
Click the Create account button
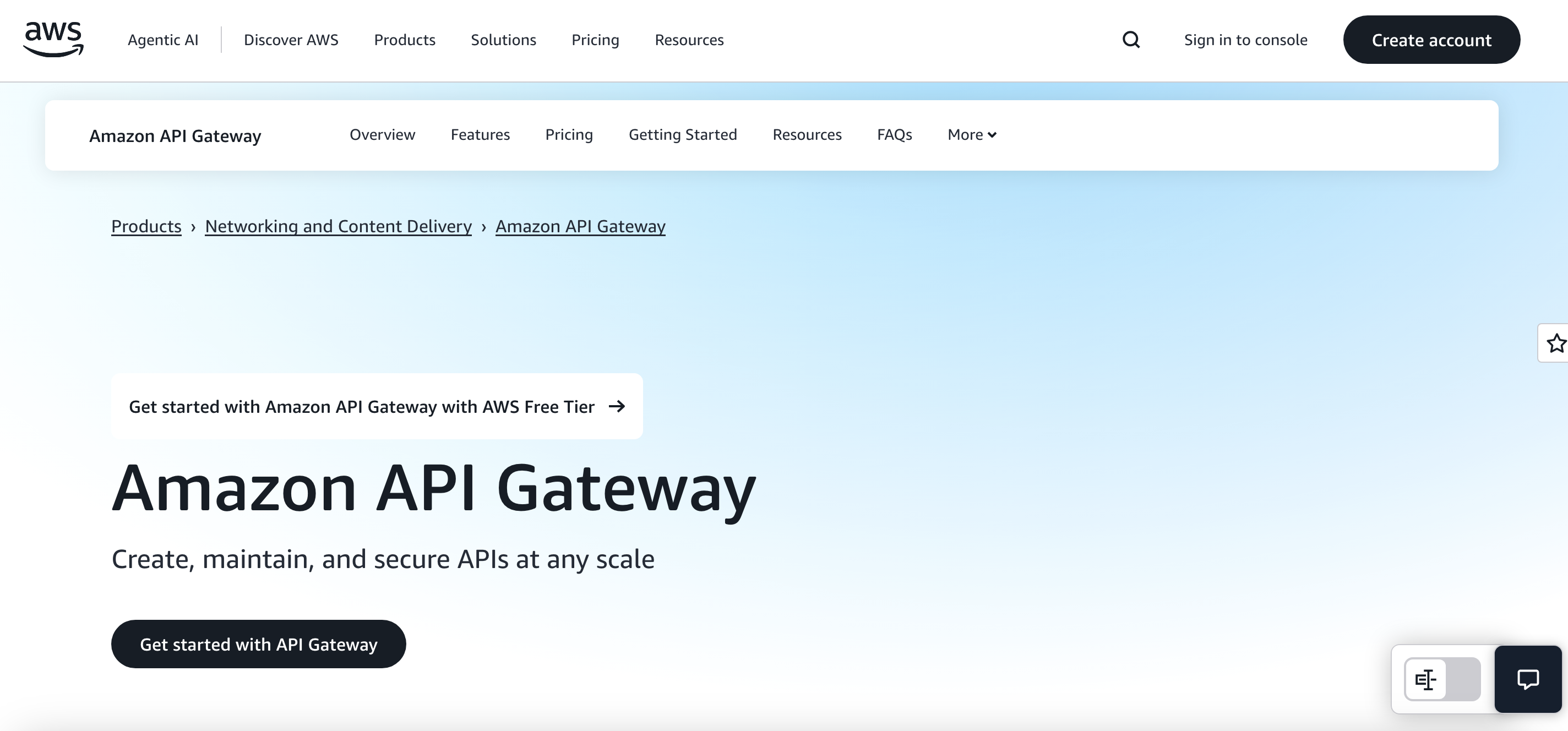coord(1431,40)
